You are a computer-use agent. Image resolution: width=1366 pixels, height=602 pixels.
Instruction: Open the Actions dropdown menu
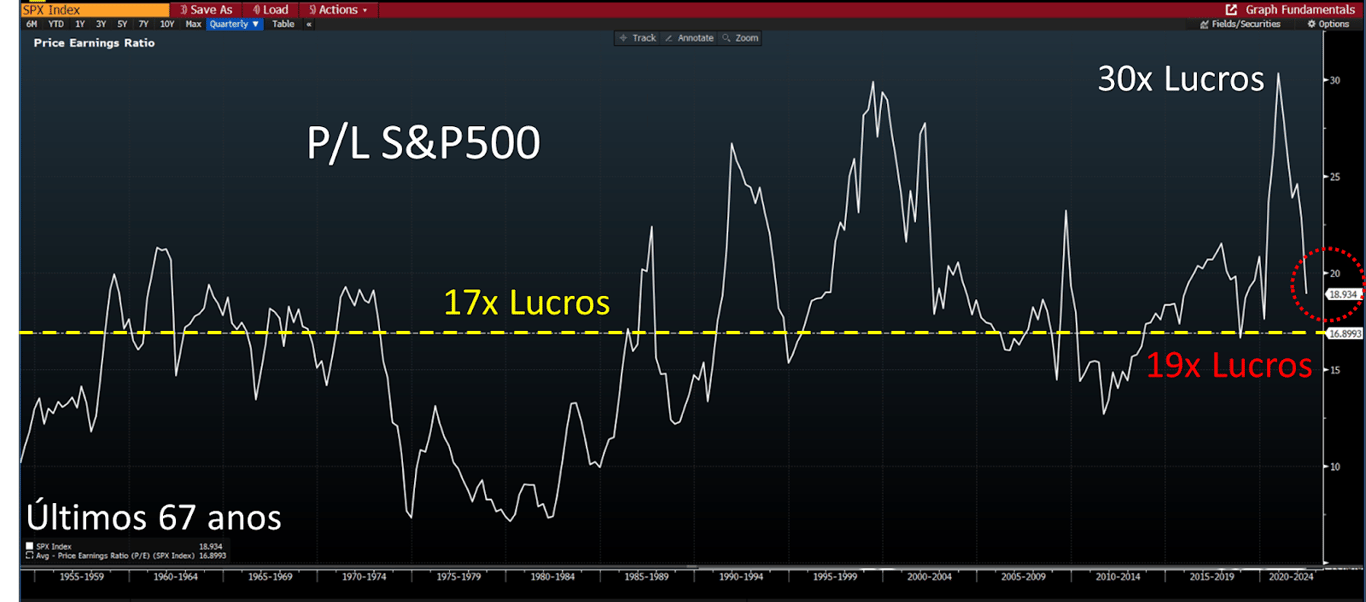pyautogui.click(x=337, y=9)
